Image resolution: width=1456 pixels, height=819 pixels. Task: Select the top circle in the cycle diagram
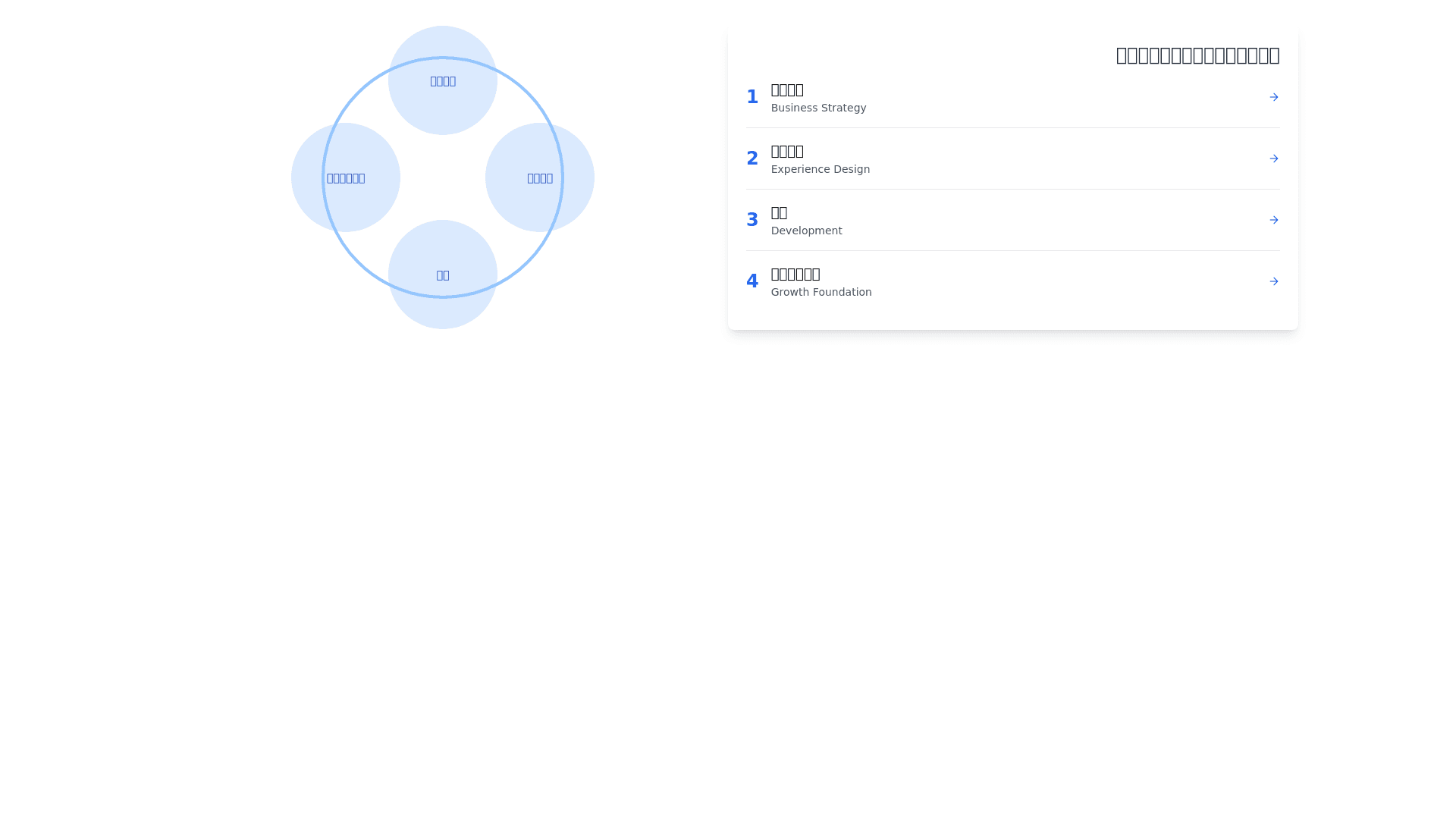pyautogui.click(x=442, y=80)
